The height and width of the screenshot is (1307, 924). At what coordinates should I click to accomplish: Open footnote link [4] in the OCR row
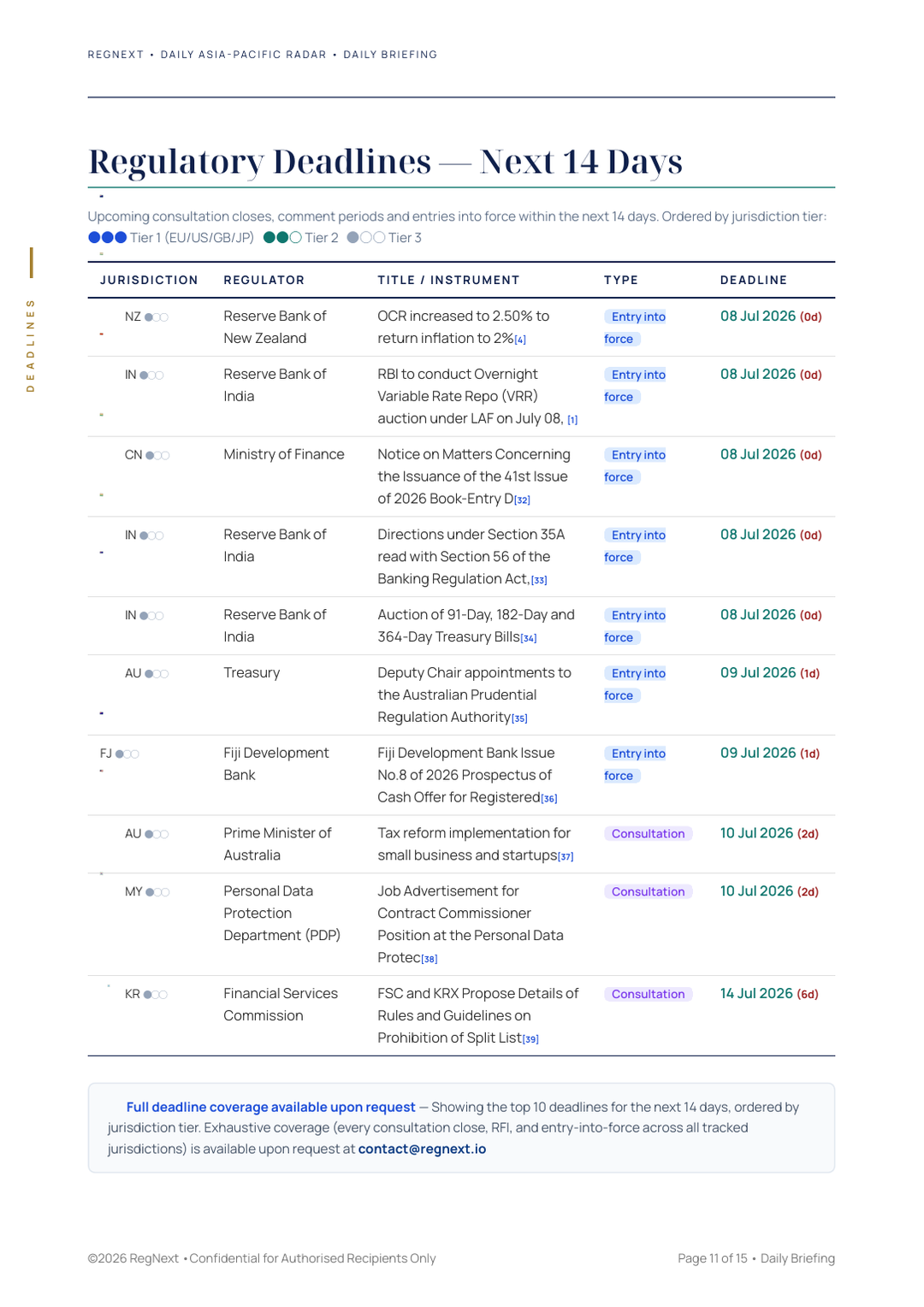point(520,340)
